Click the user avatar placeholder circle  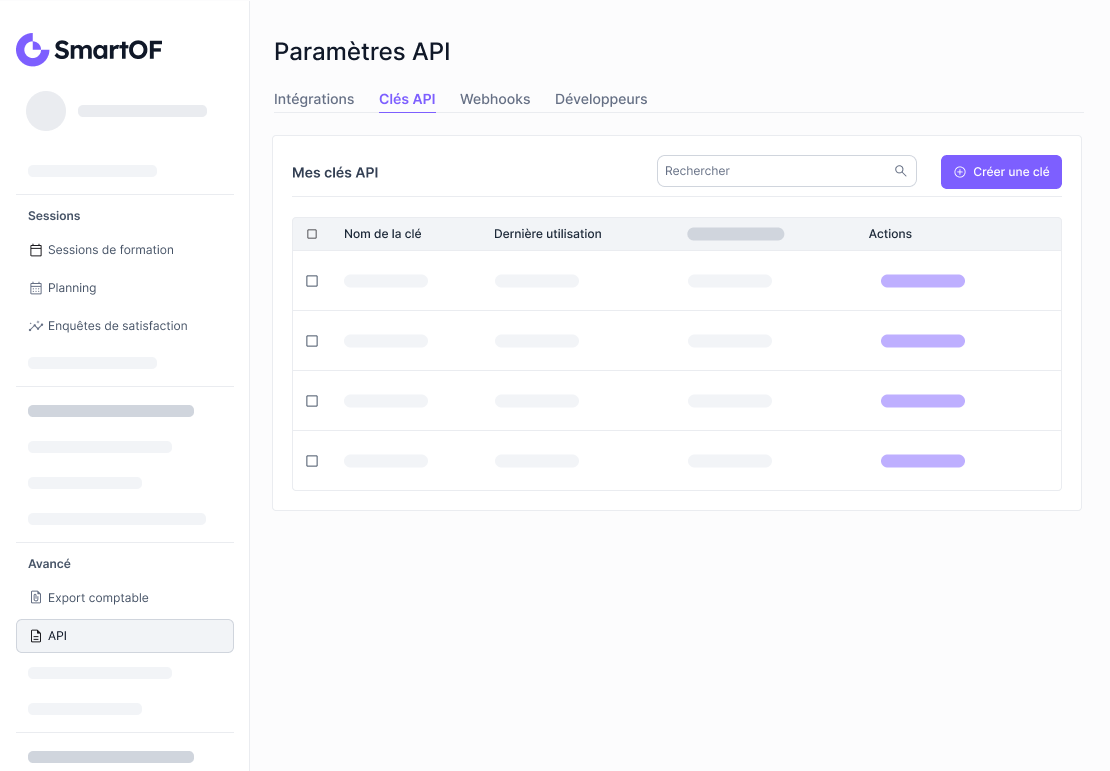click(46, 110)
